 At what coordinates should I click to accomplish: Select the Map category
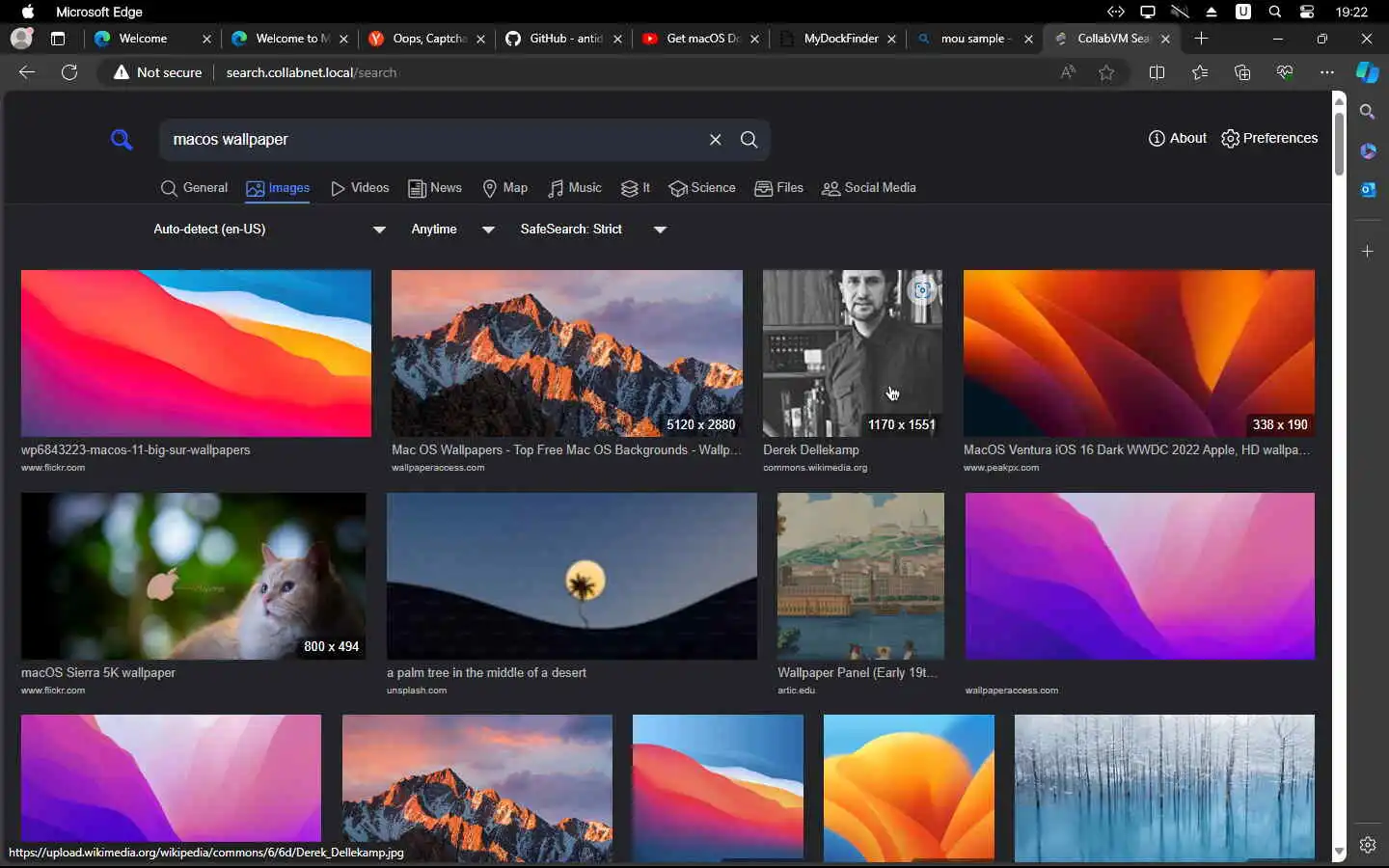[x=504, y=188]
